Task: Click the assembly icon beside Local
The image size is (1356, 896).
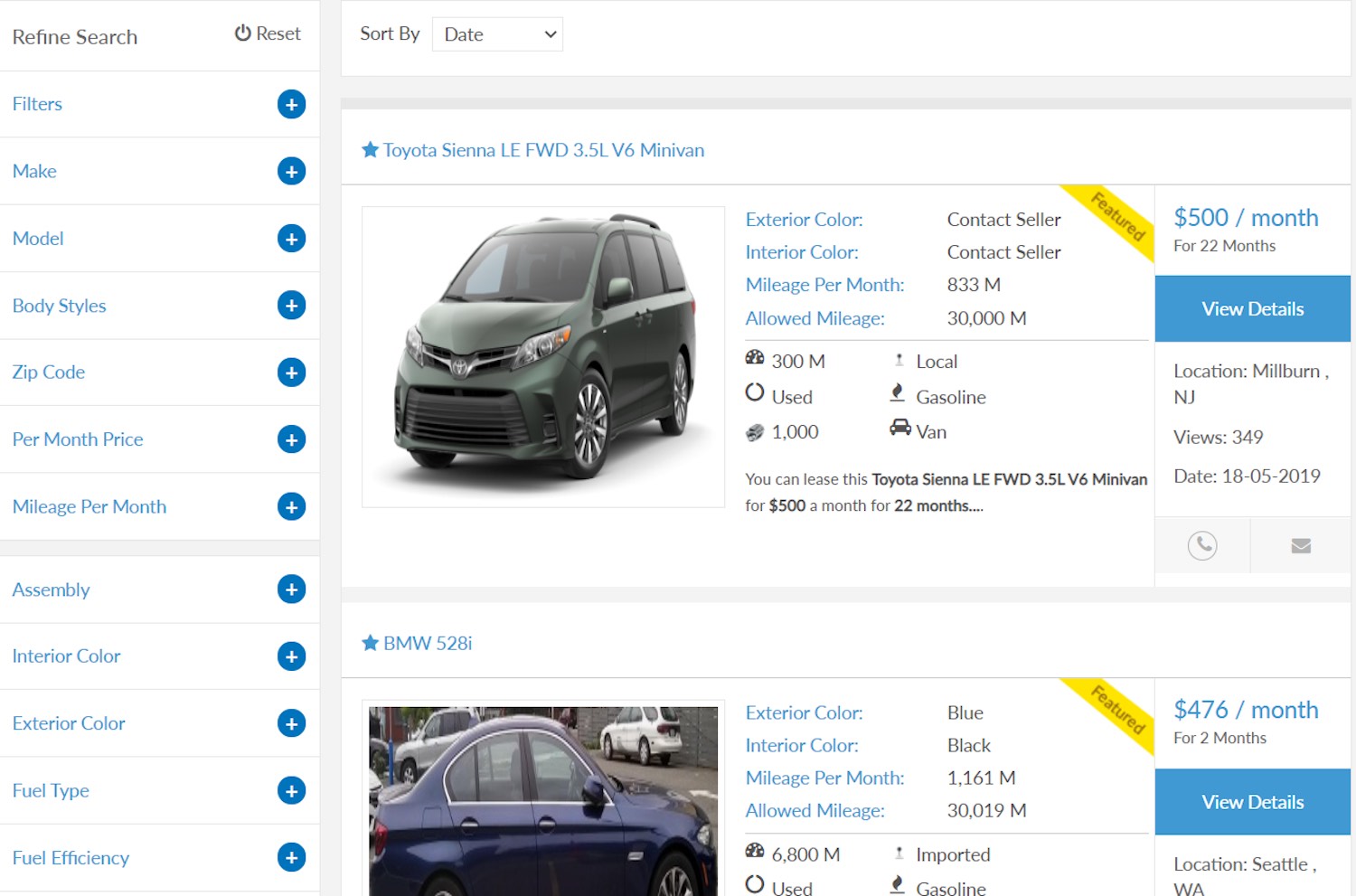Action: [899, 360]
